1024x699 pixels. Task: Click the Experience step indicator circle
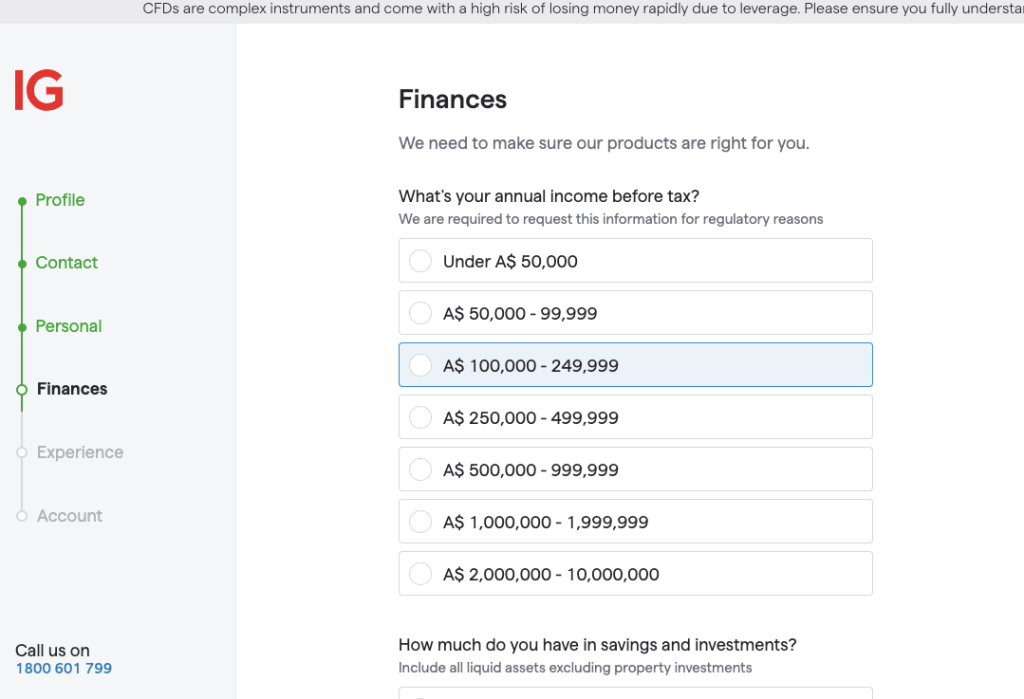[x=21, y=452]
